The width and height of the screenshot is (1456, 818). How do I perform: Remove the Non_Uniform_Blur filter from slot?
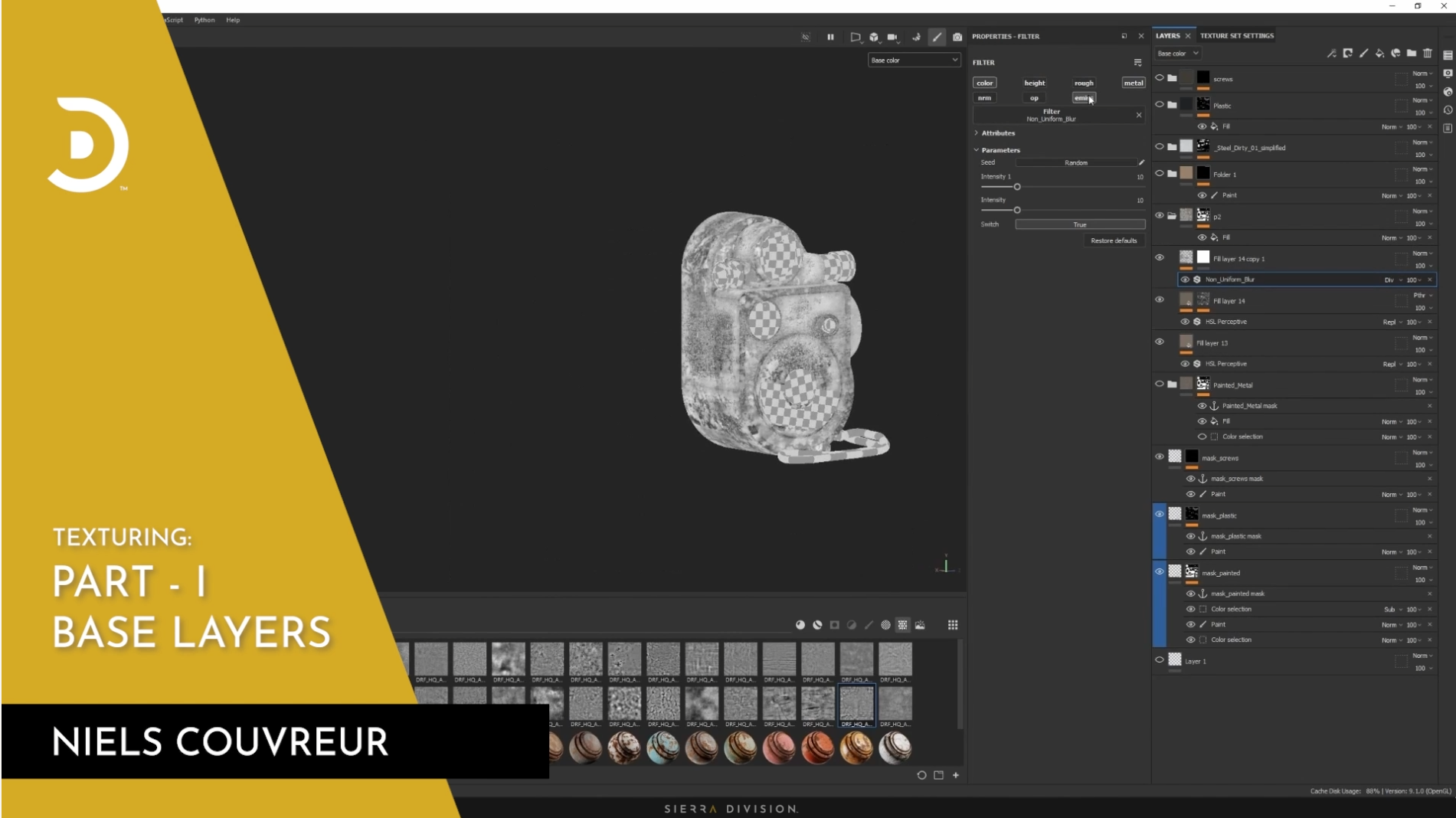[1139, 115]
